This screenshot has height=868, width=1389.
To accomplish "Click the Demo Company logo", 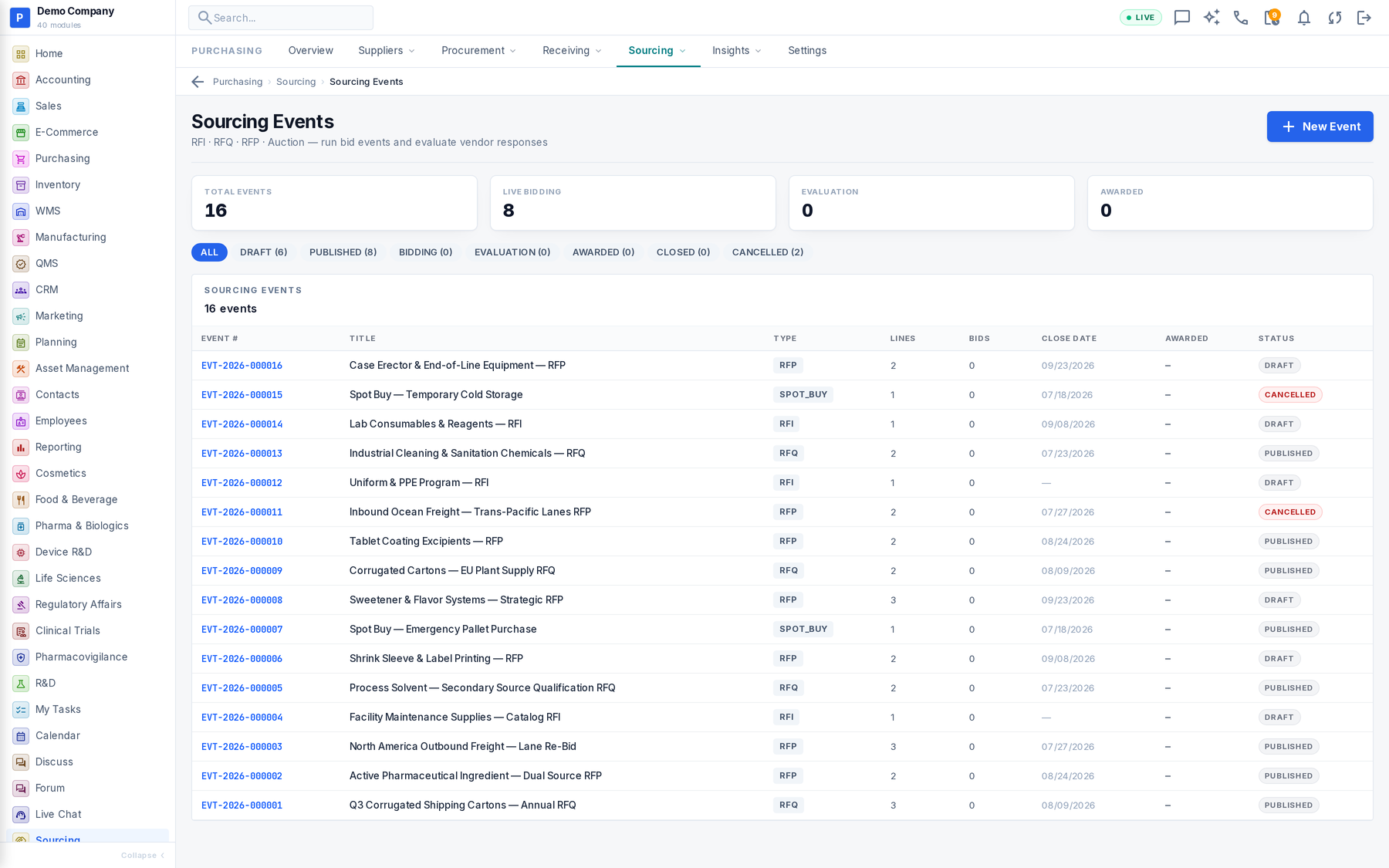I will [20, 17].
